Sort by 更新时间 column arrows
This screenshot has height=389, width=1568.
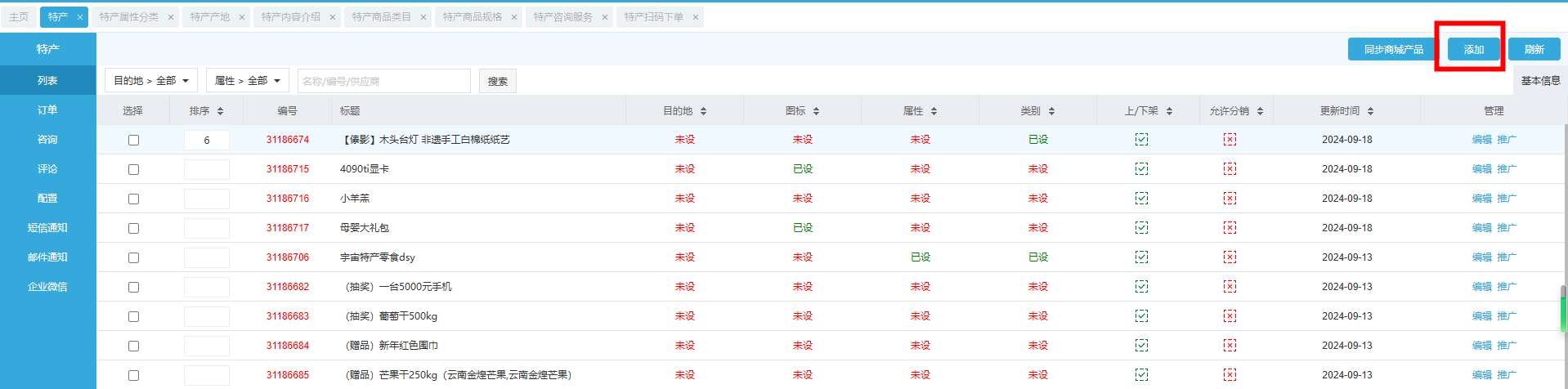[x=1370, y=111]
